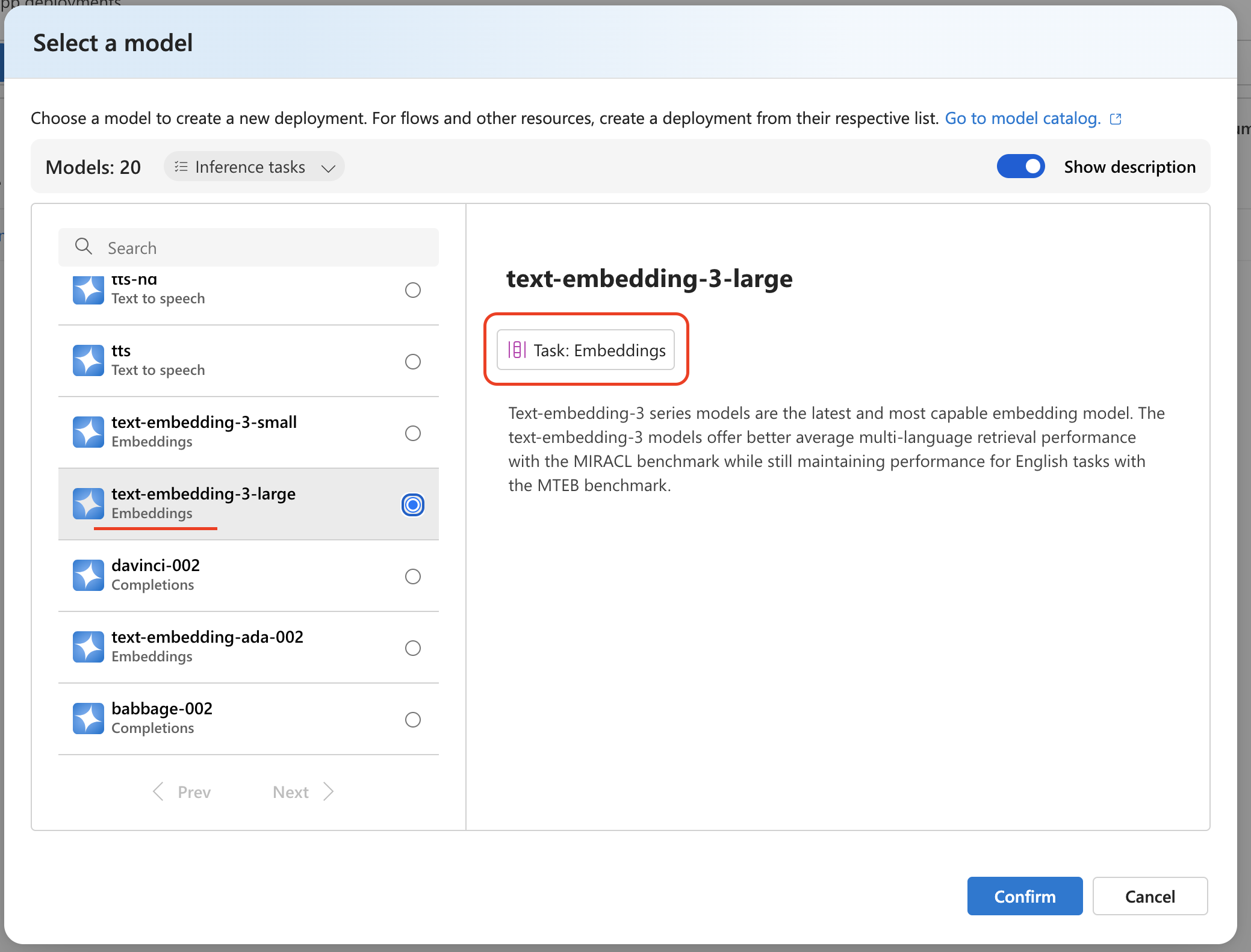Click the tts model star icon
The width and height of the screenshot is (1251, 952).
[x=88, y=360]
